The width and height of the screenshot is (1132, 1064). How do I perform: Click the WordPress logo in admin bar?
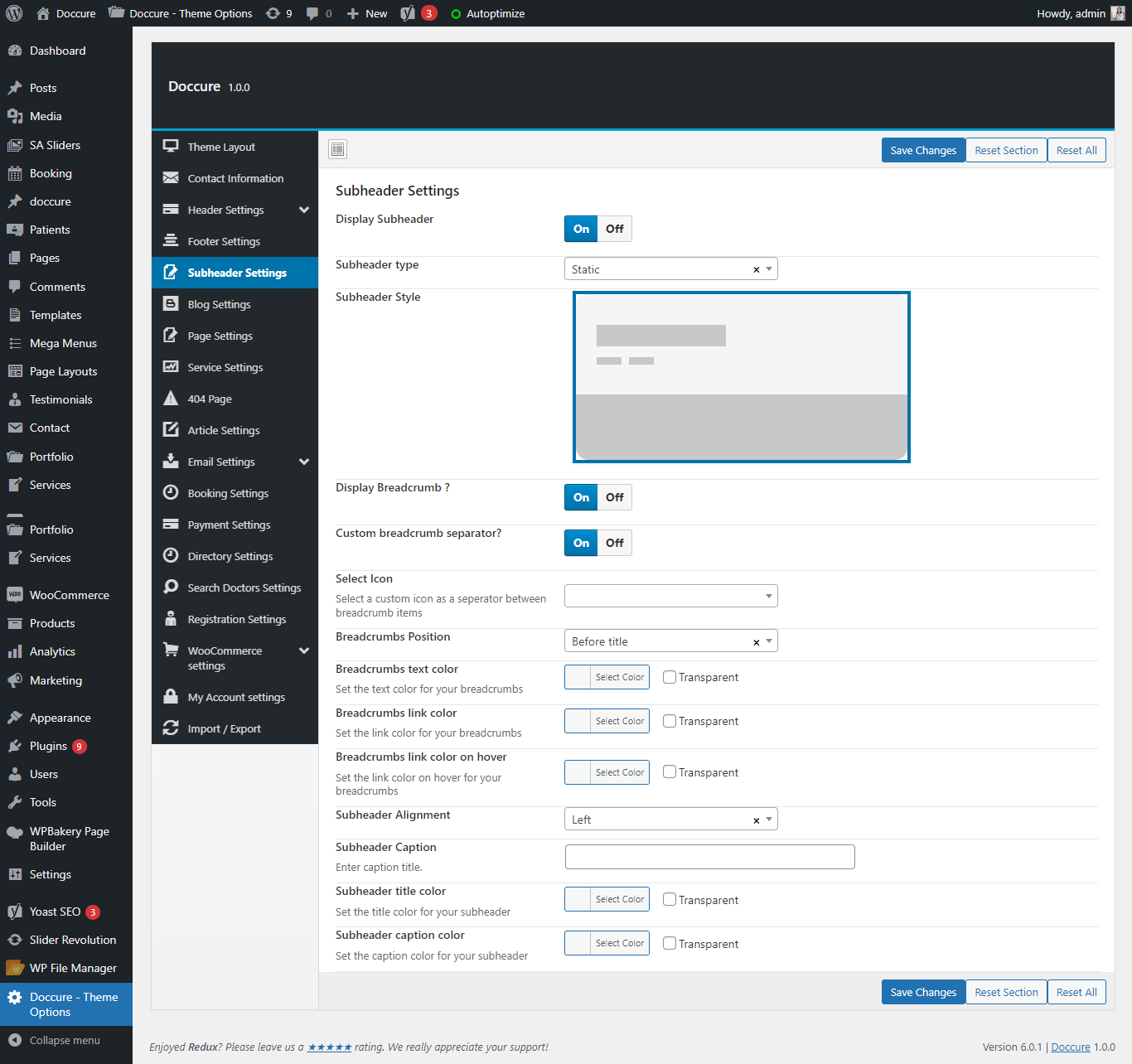14,13
